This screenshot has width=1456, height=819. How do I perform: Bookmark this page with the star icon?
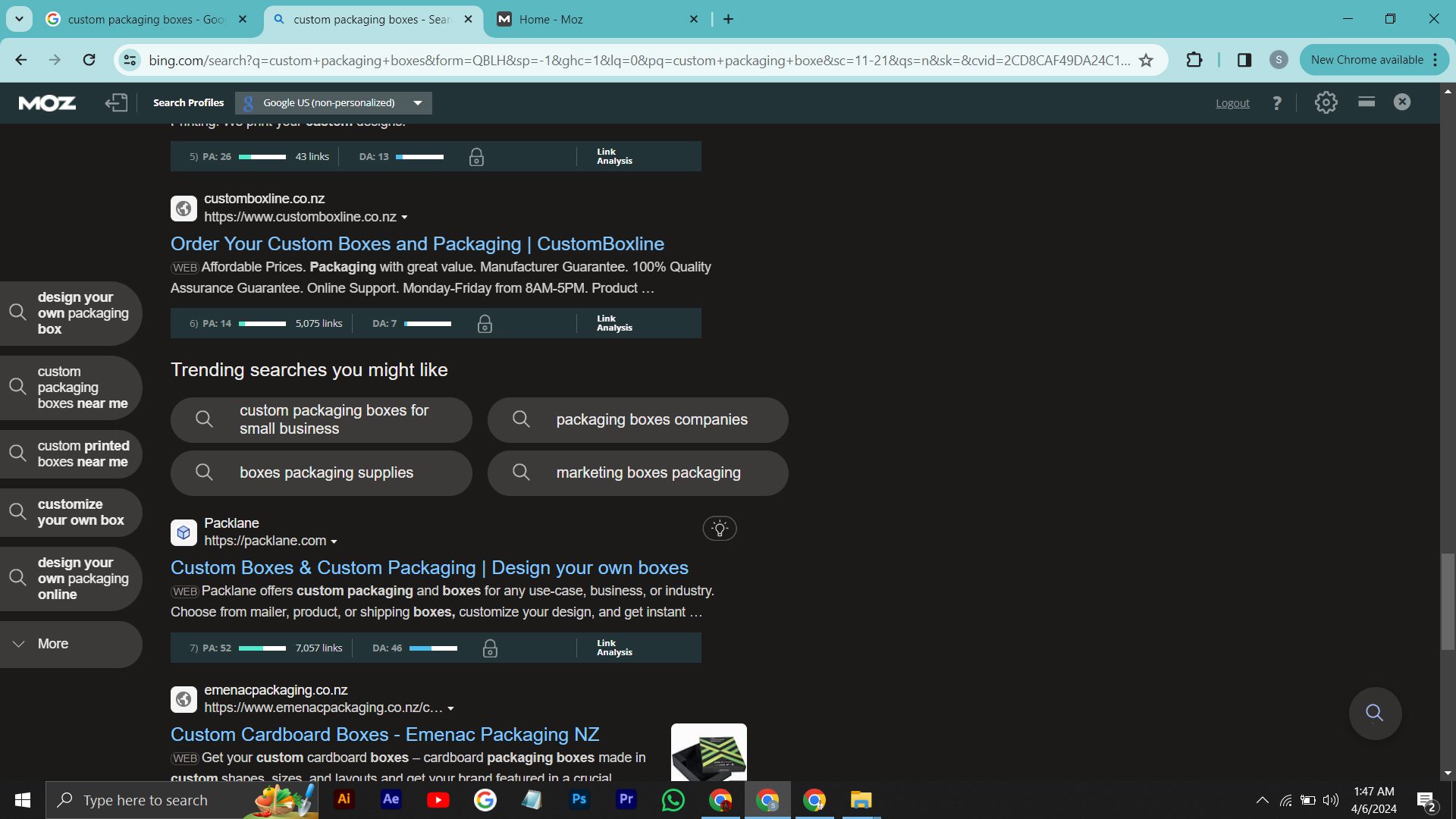[x=1146, y=60]
